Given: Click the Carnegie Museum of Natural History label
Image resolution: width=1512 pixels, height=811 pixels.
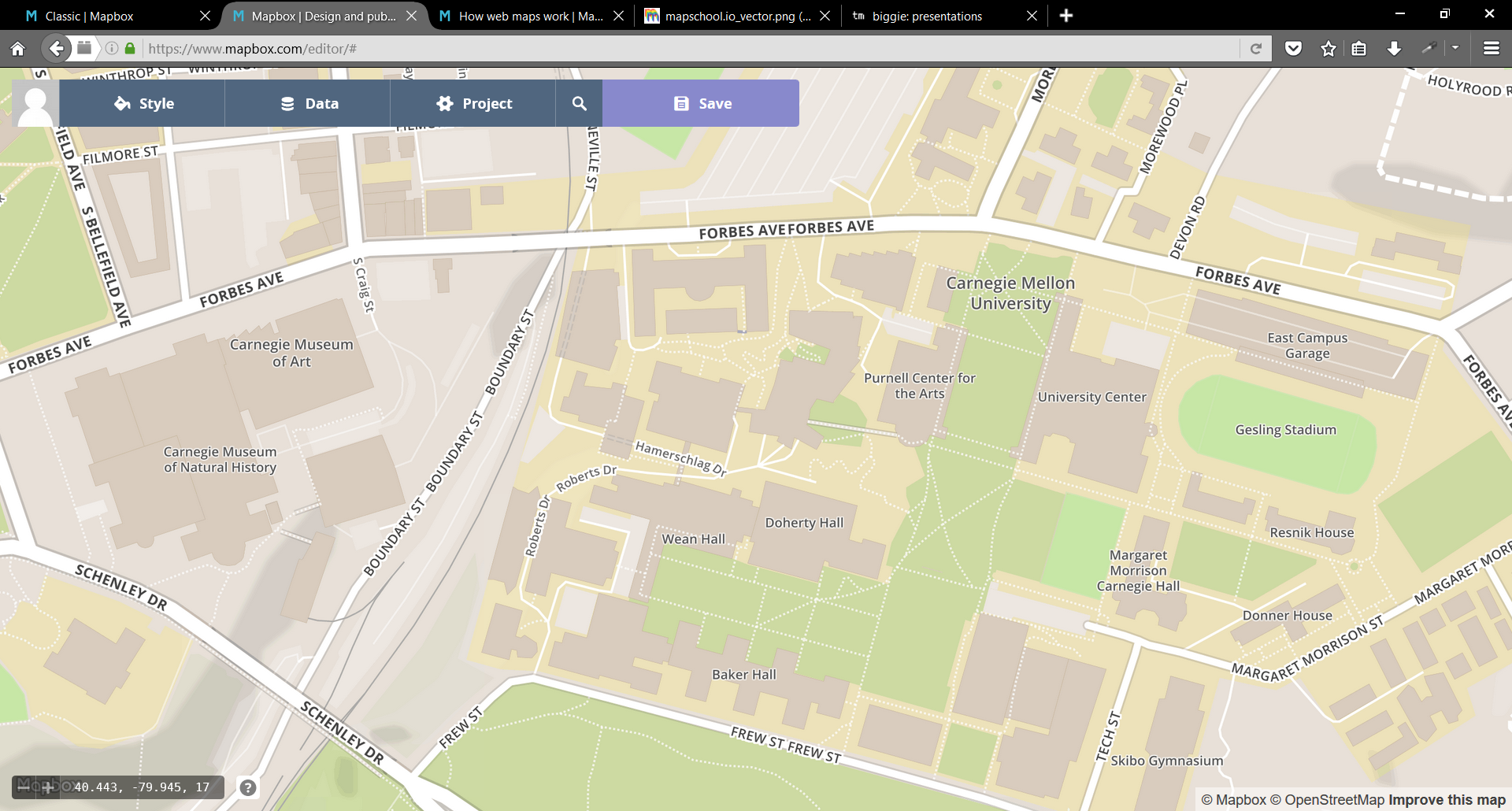Looking at the screenshot, I should pos(220,460).
